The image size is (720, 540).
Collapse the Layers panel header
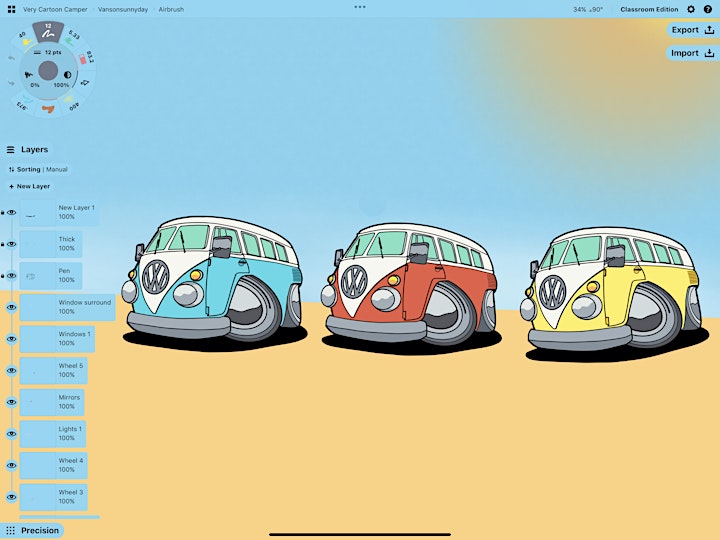point(28,150)
